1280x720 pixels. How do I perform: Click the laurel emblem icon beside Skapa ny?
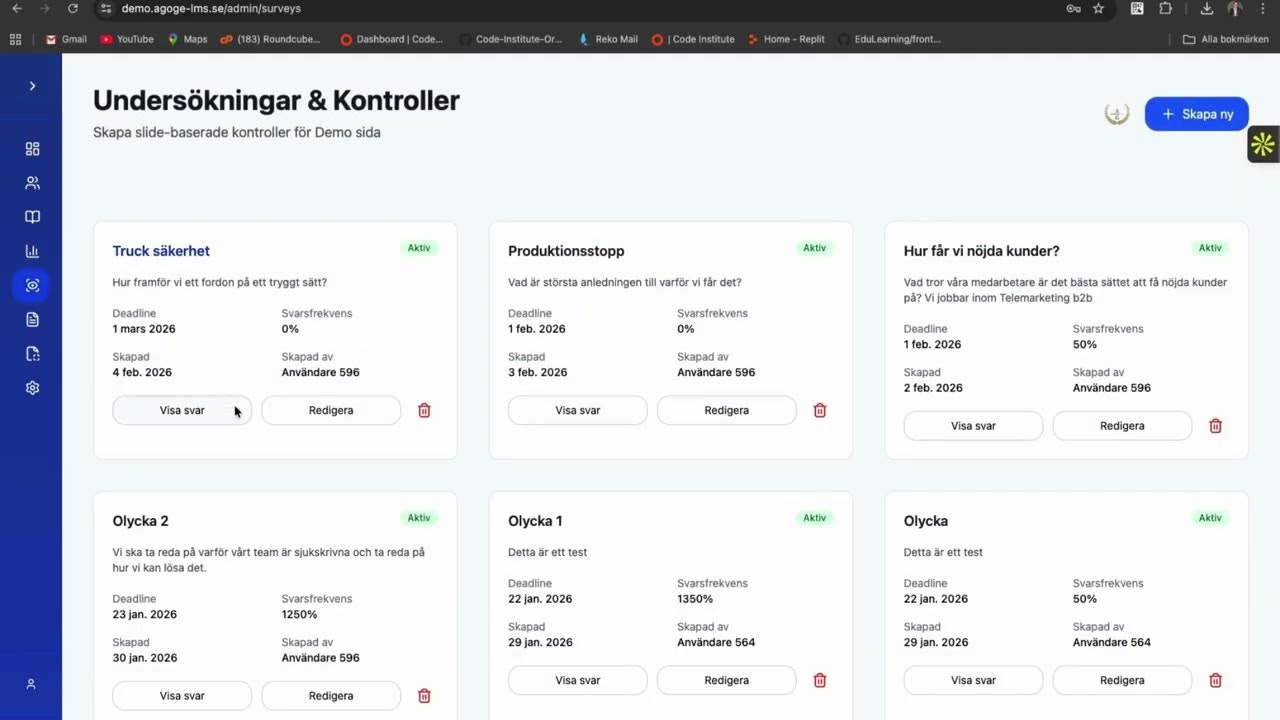coord(1117,114)
